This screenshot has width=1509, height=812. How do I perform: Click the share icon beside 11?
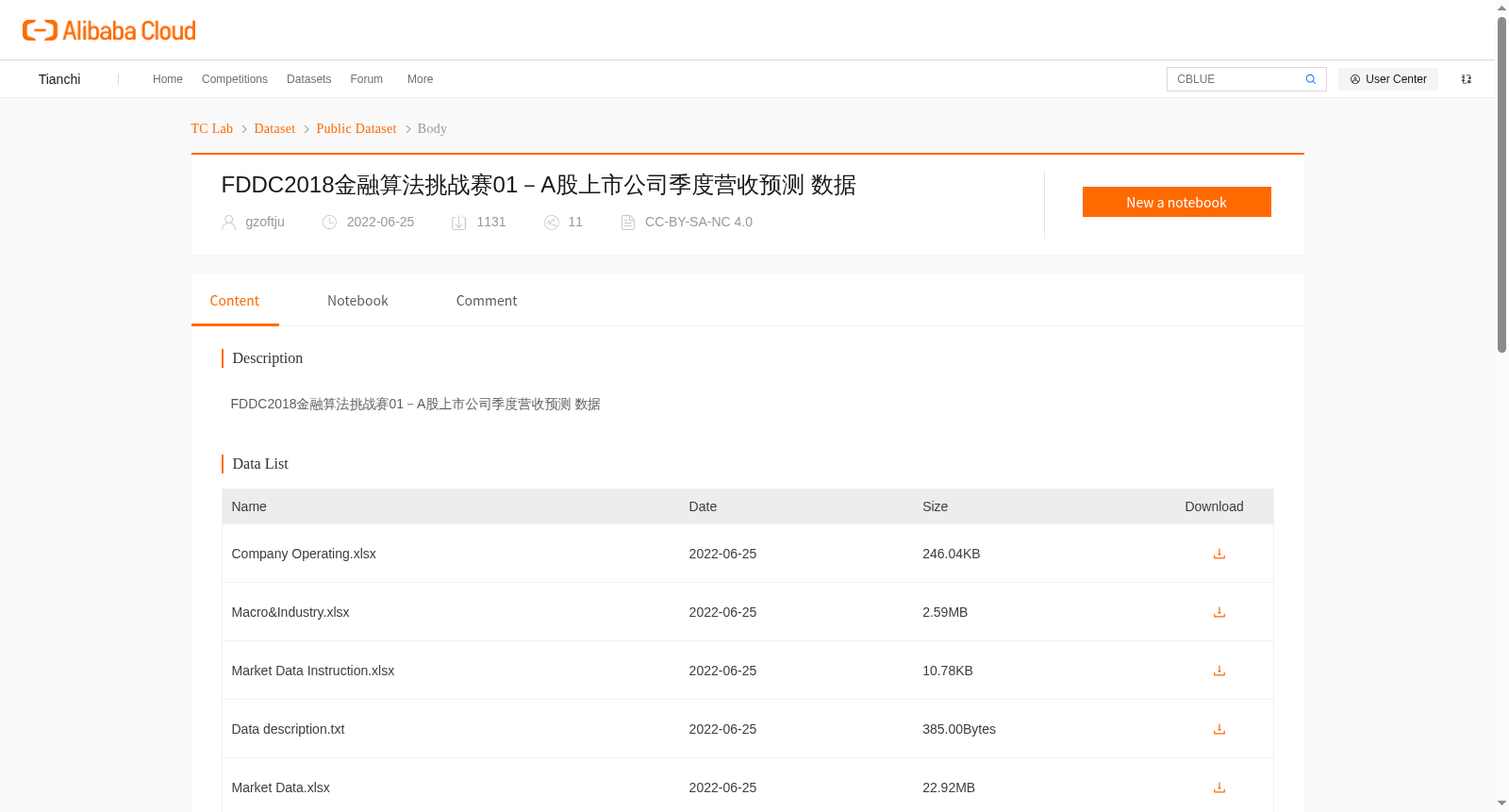552,223
